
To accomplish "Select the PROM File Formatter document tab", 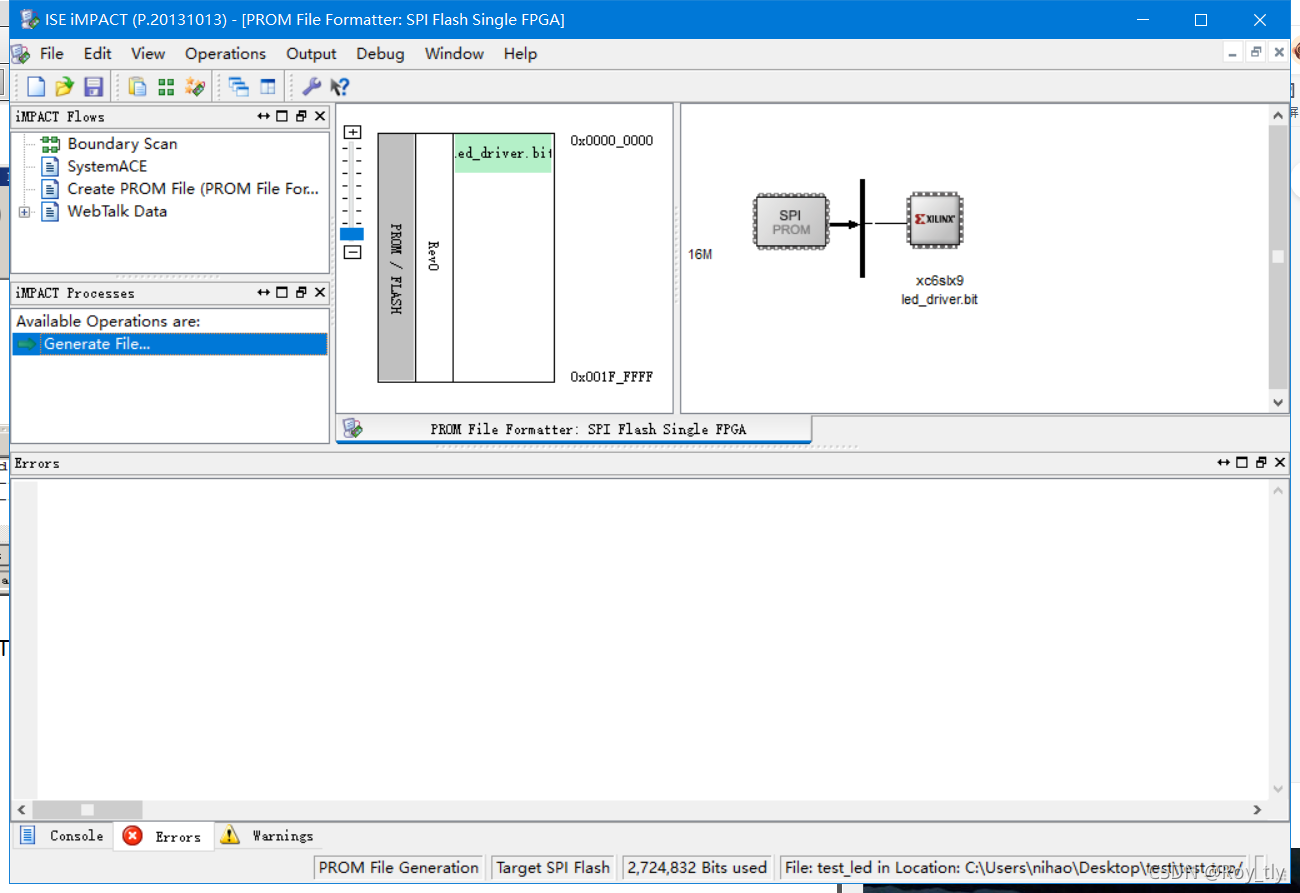I will tap(574, 429).
